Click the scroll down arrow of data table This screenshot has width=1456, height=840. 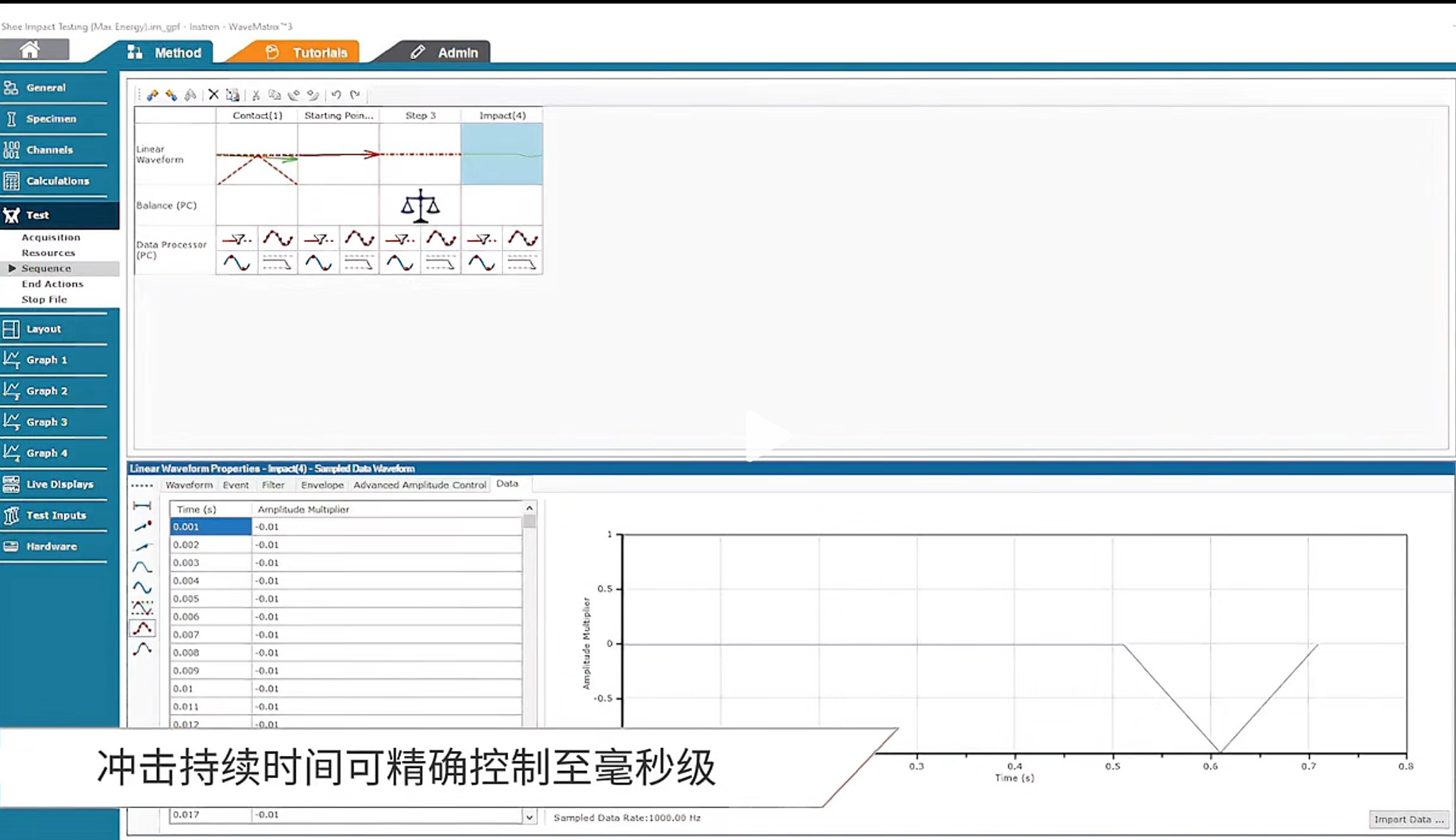point(530,817)
